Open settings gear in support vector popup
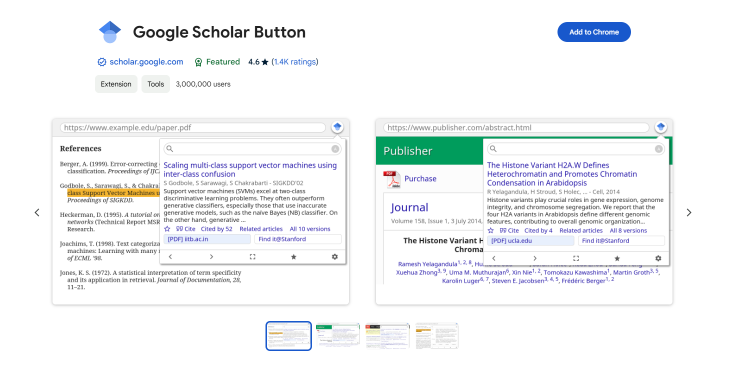This screenshot has width=735, height=370. [335, 257]
